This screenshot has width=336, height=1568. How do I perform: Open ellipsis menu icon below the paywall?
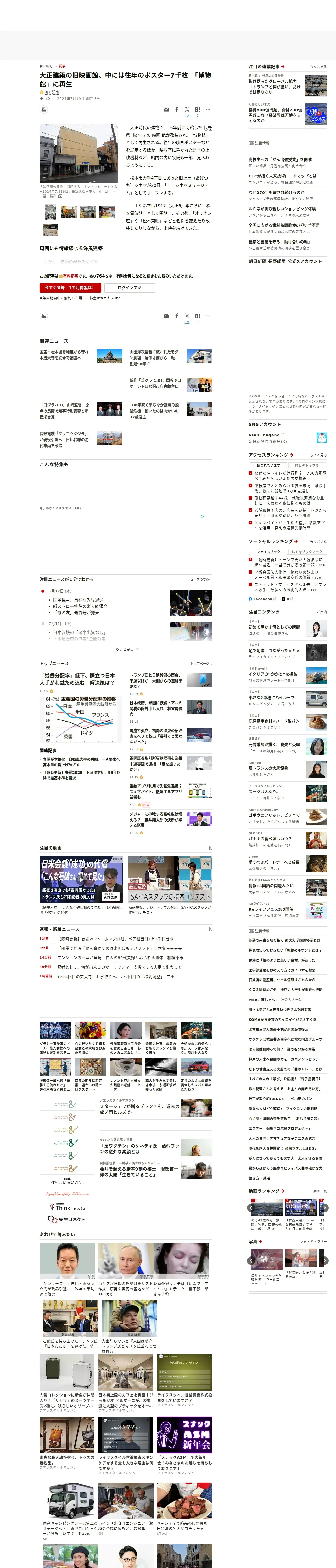208,316
